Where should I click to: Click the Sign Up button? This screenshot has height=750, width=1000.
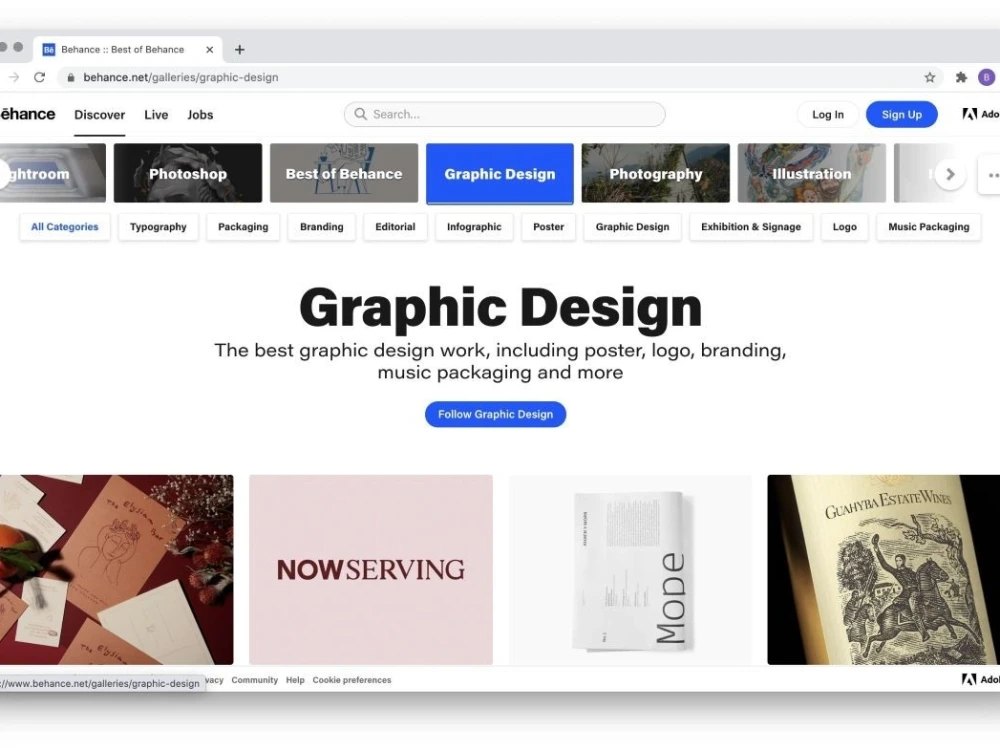[902, 114]
